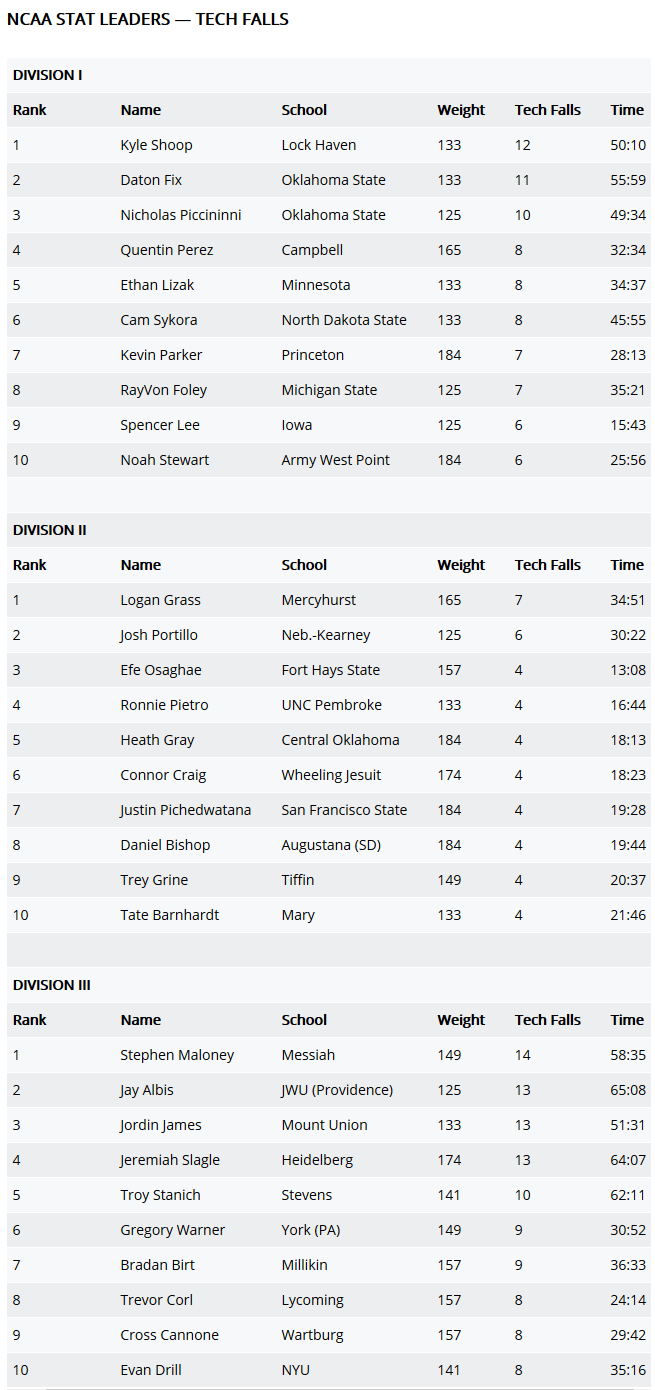Screen dimensions: 655x1390
Task: Click Justin Pichedwatana's name
Action: coord(185,810)
